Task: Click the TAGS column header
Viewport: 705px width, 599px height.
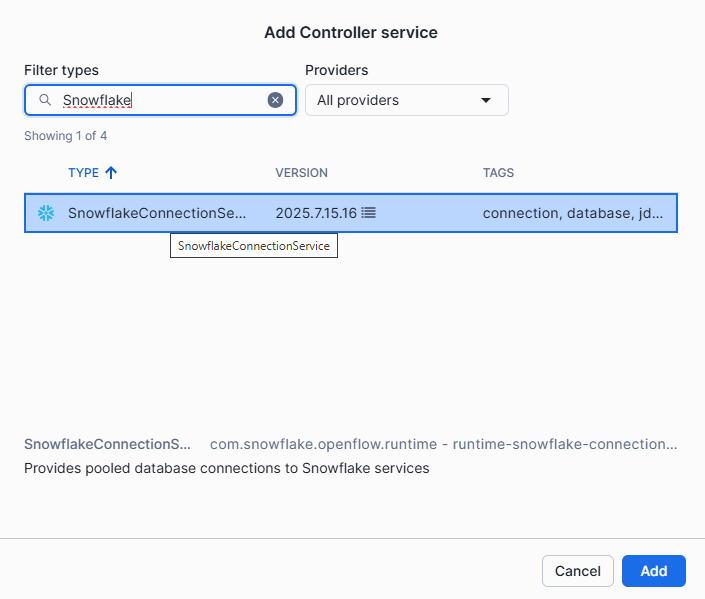Action: pos(498,173)
